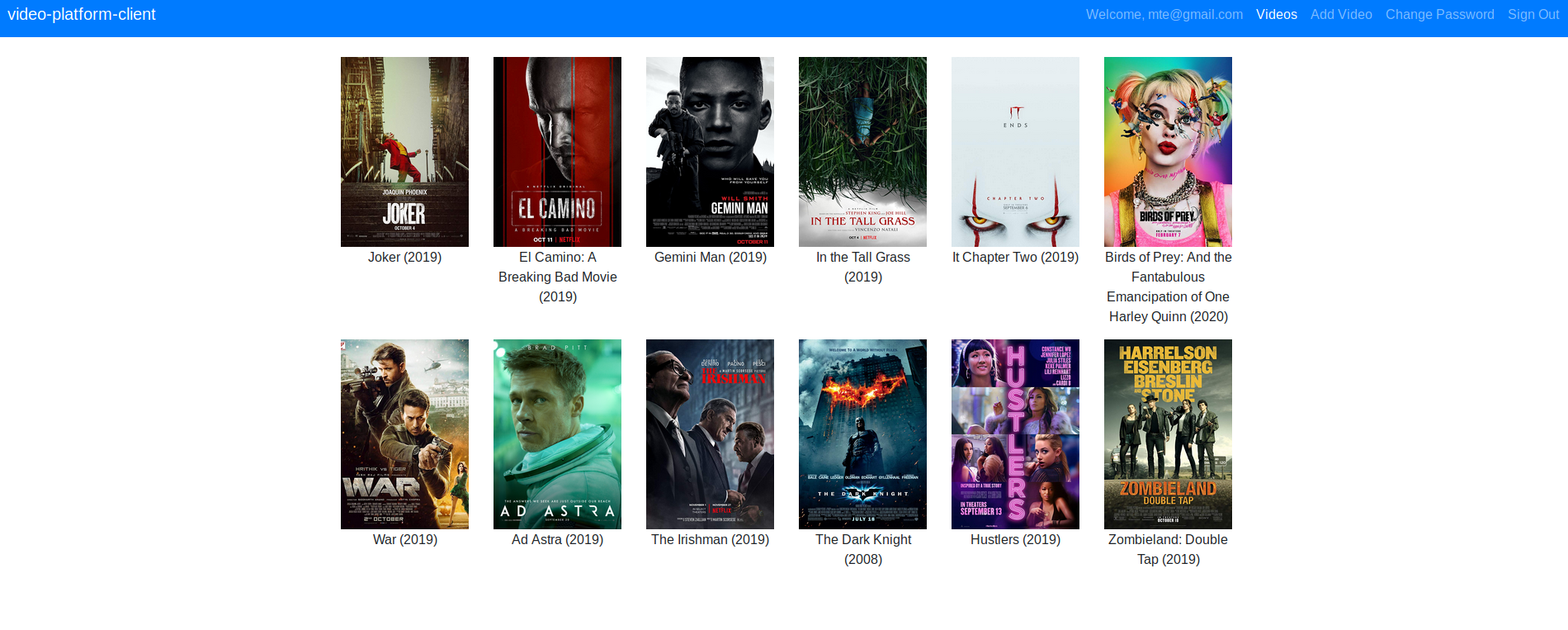Open the War movie poster
This screenshot has width=1568, height=630.
(404, 434)
